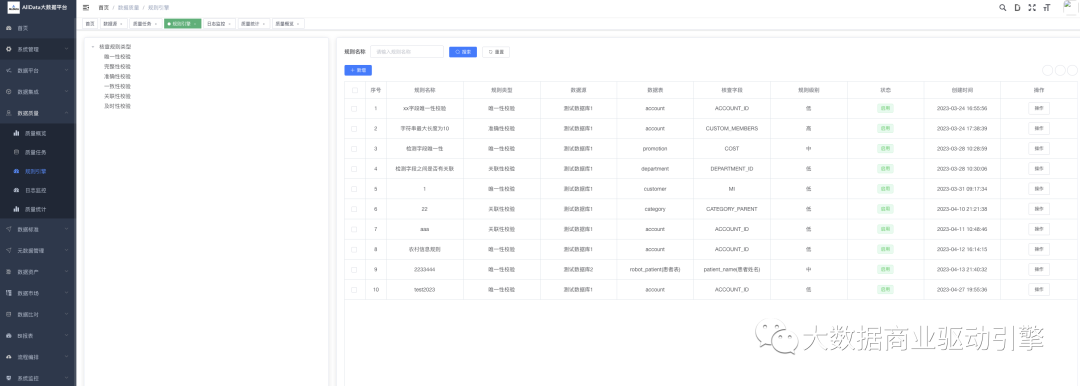Click the AllData platform logo
Image resolution: width=1080 pixels, height=386 pixels.
[13, 8]
